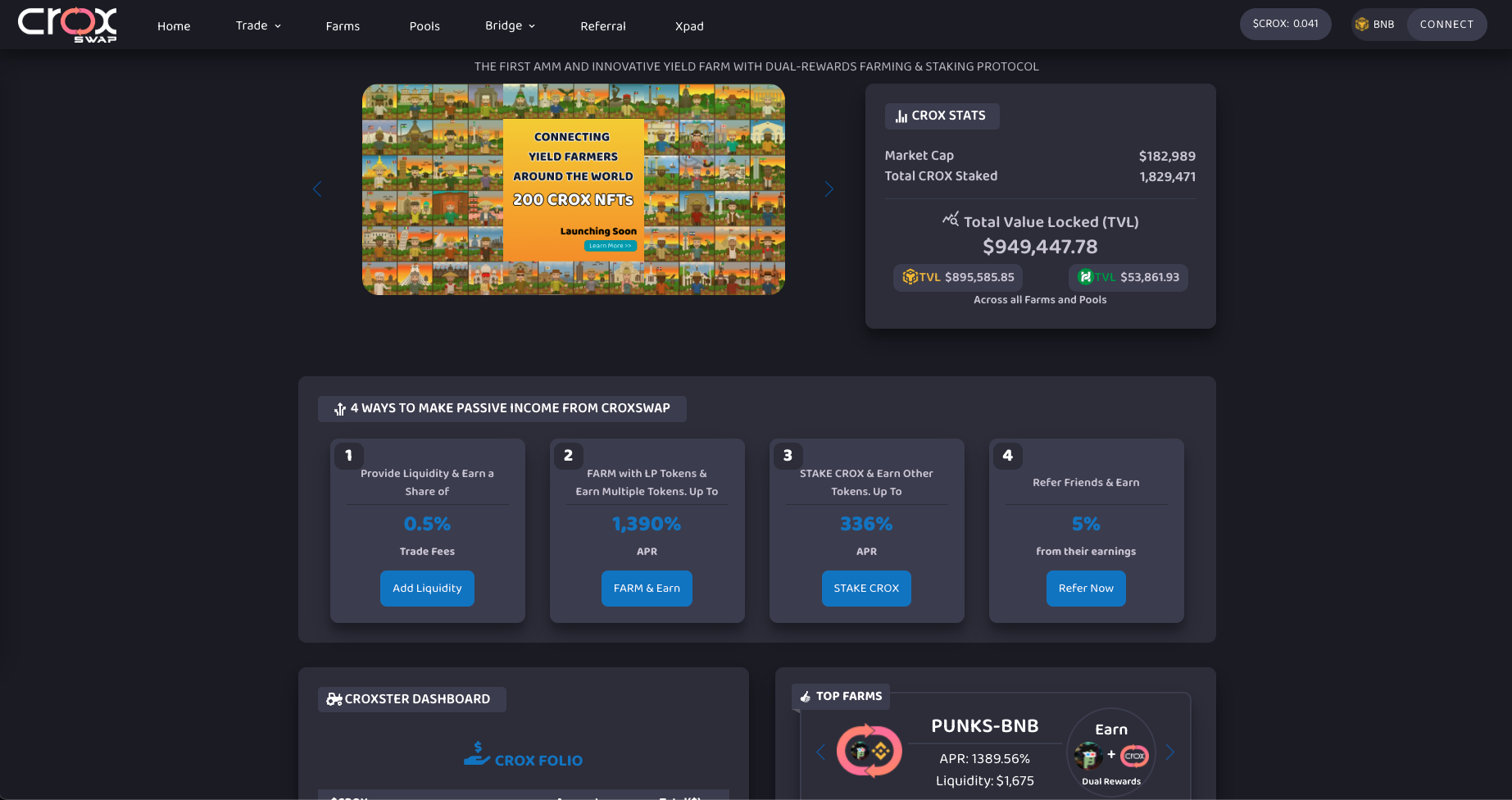The width and height of the screenshot is (1512, 800).
Task: Navigate to the Pools page
Action: pyautogui.click(x=425, y=26)
